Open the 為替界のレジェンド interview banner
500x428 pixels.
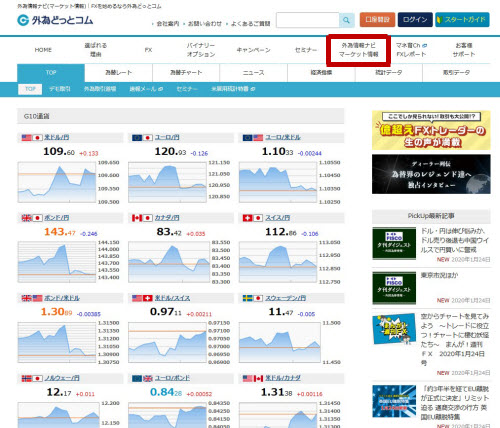click(431, 174)
